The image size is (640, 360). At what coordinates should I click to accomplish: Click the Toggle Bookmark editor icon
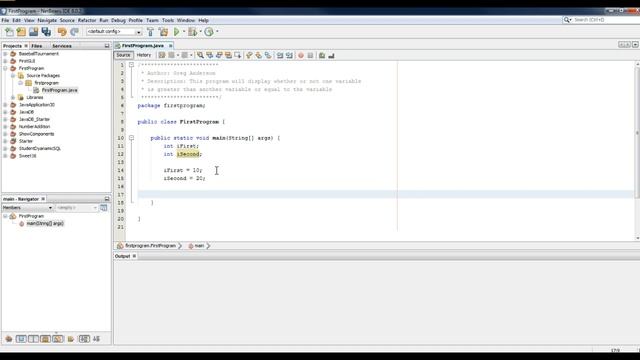[268, 55]
